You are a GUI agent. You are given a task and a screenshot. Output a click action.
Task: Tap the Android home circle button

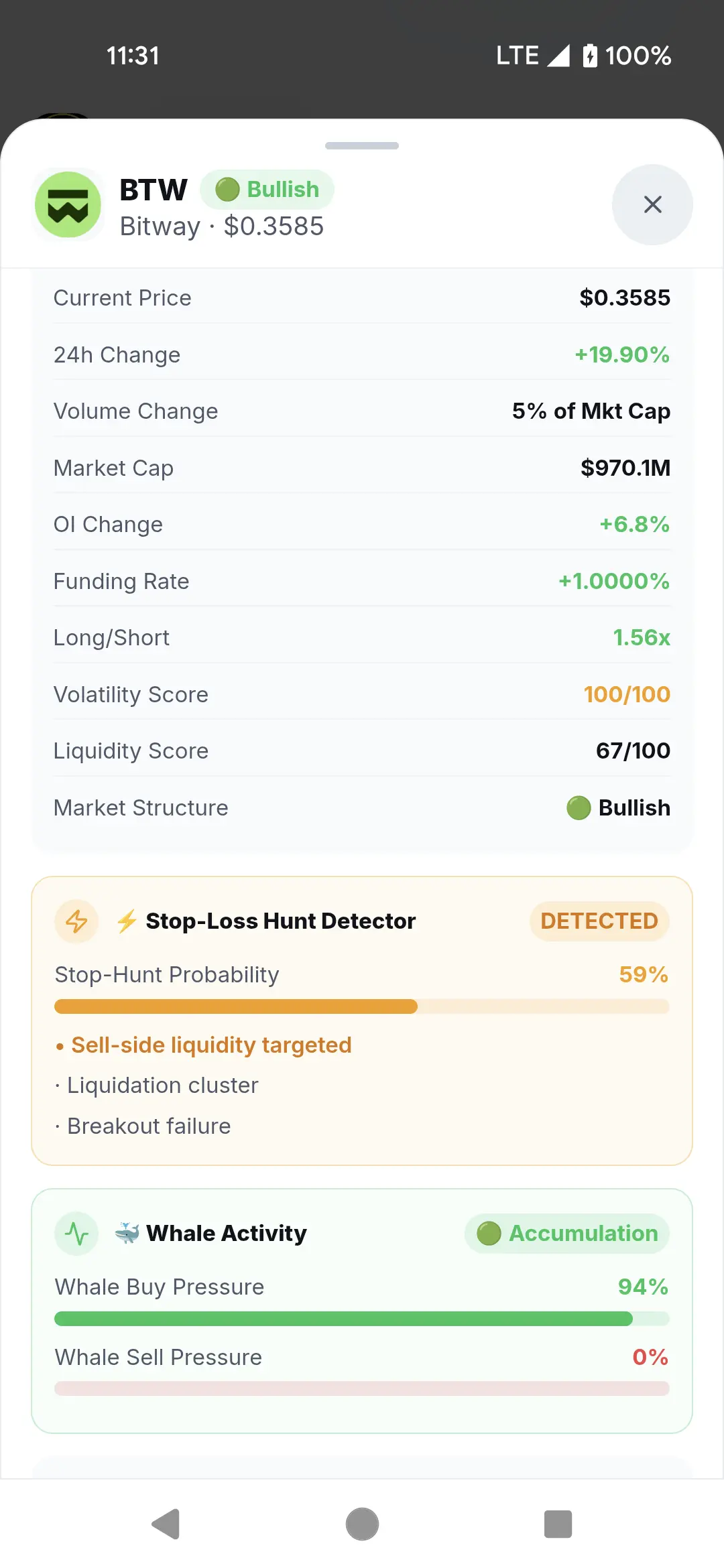point(362,1524)
